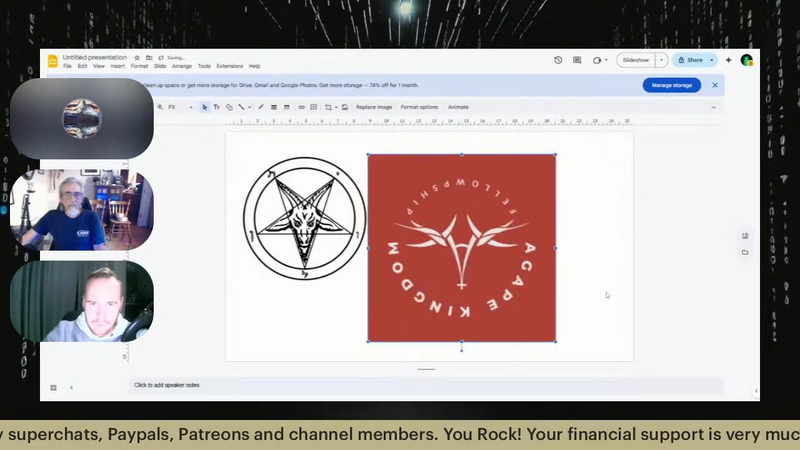The image size is (800, 450).
Task: Open version history clock icon
Action: tap(558, 60)
